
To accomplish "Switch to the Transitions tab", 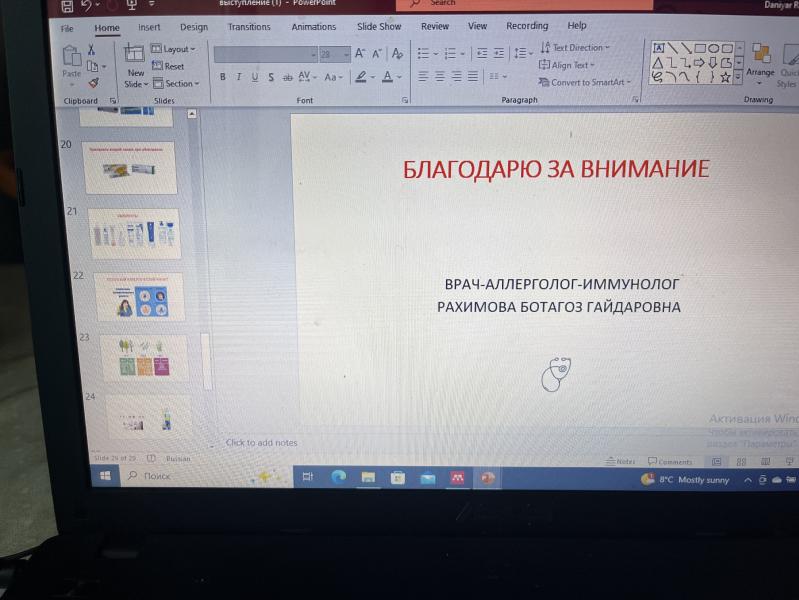I will pyautogui.click(x=248, y=27).
